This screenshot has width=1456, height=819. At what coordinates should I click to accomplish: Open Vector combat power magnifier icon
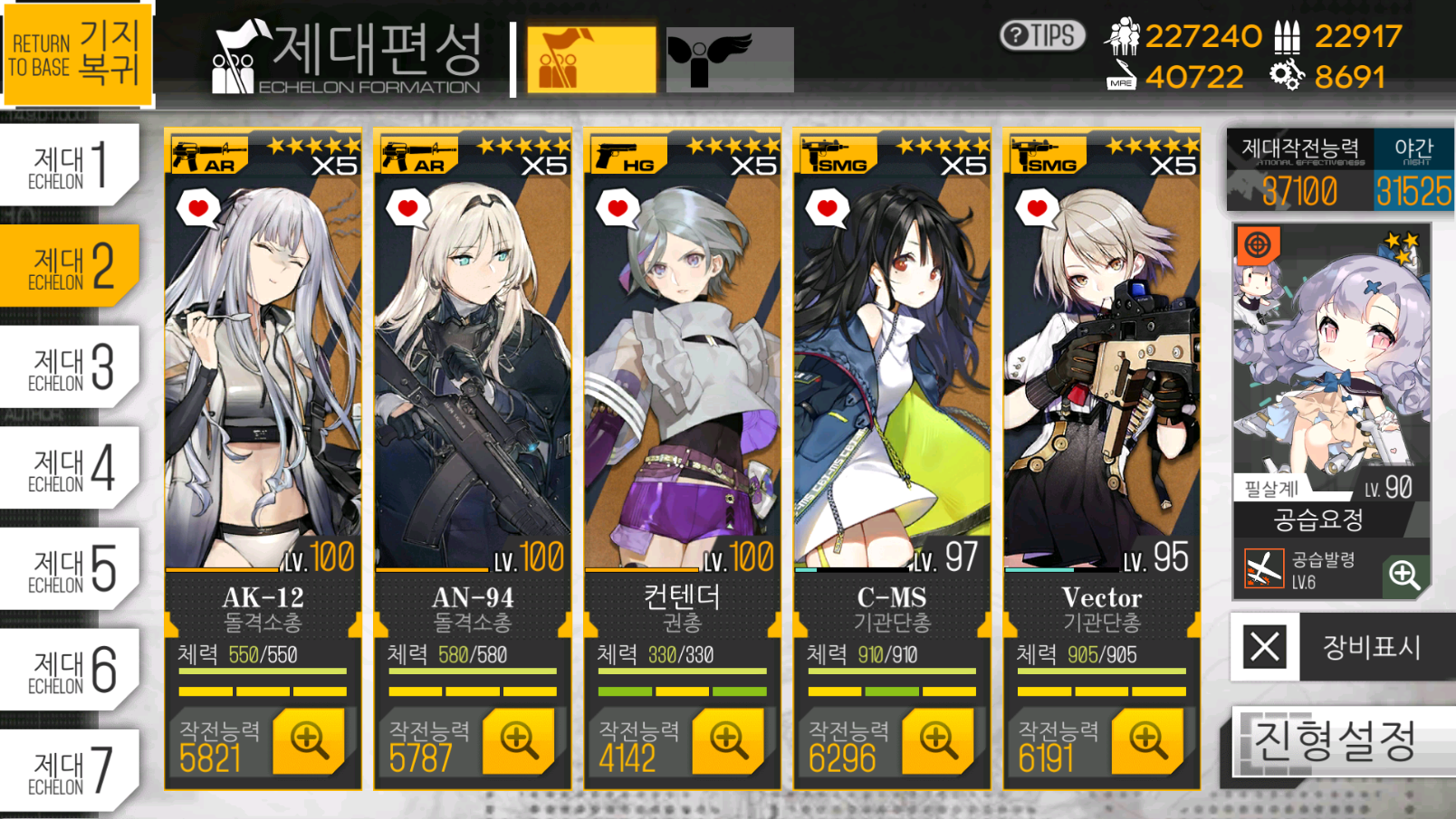(x=1147, y=740)
